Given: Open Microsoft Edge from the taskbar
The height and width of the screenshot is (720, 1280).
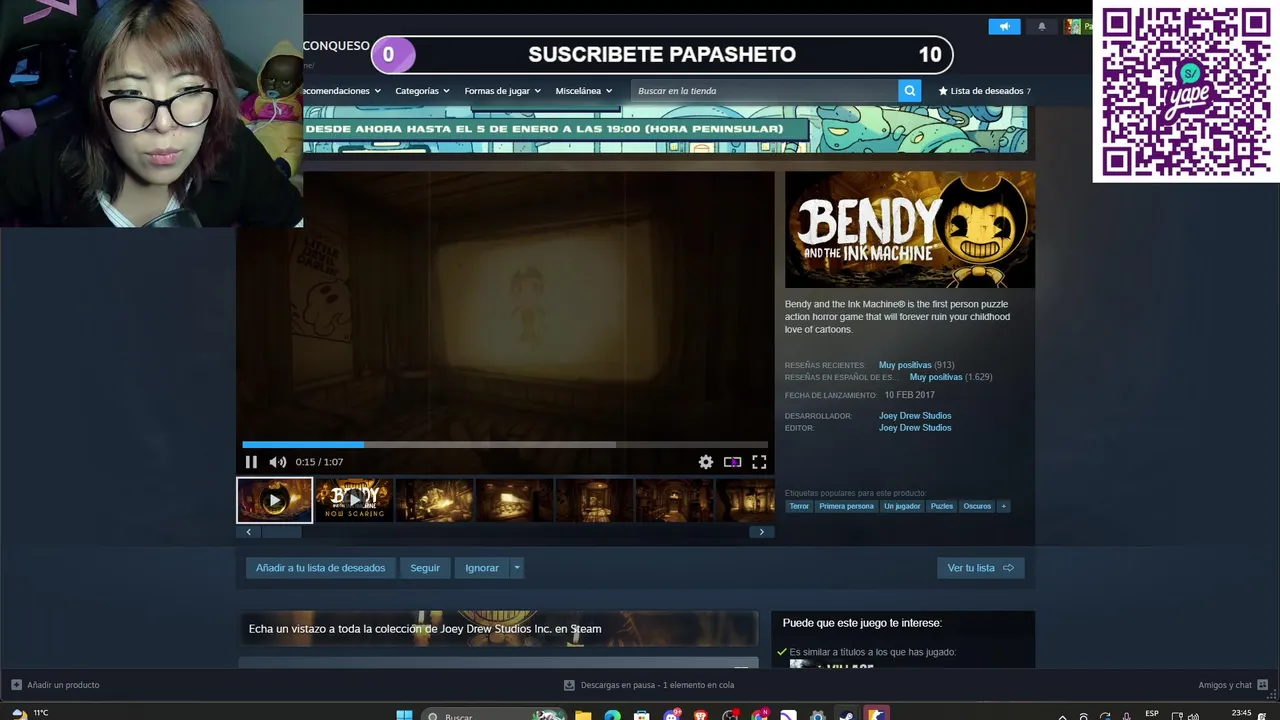Looking at the screenshot, I should [612, 716].
